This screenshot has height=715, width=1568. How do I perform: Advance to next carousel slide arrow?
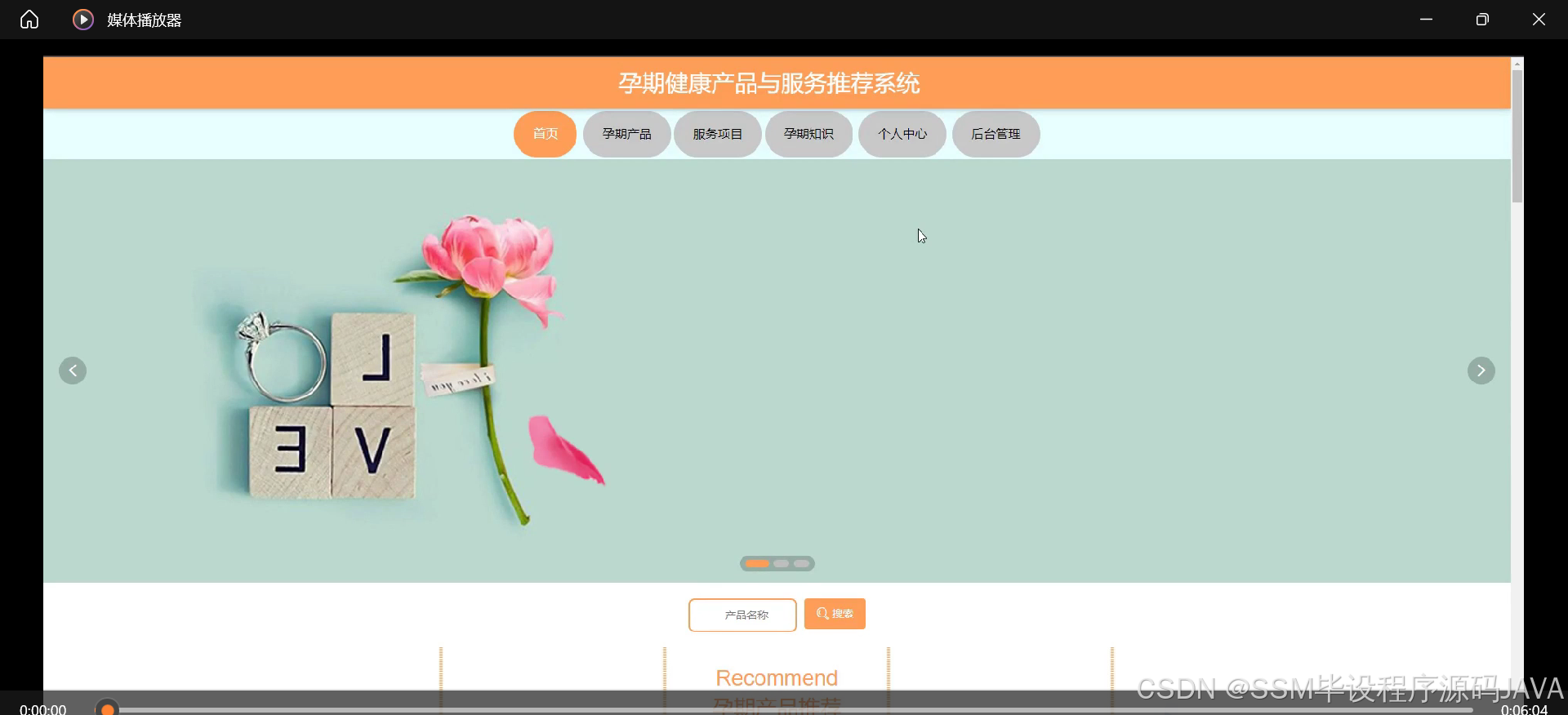[1481, 371]
